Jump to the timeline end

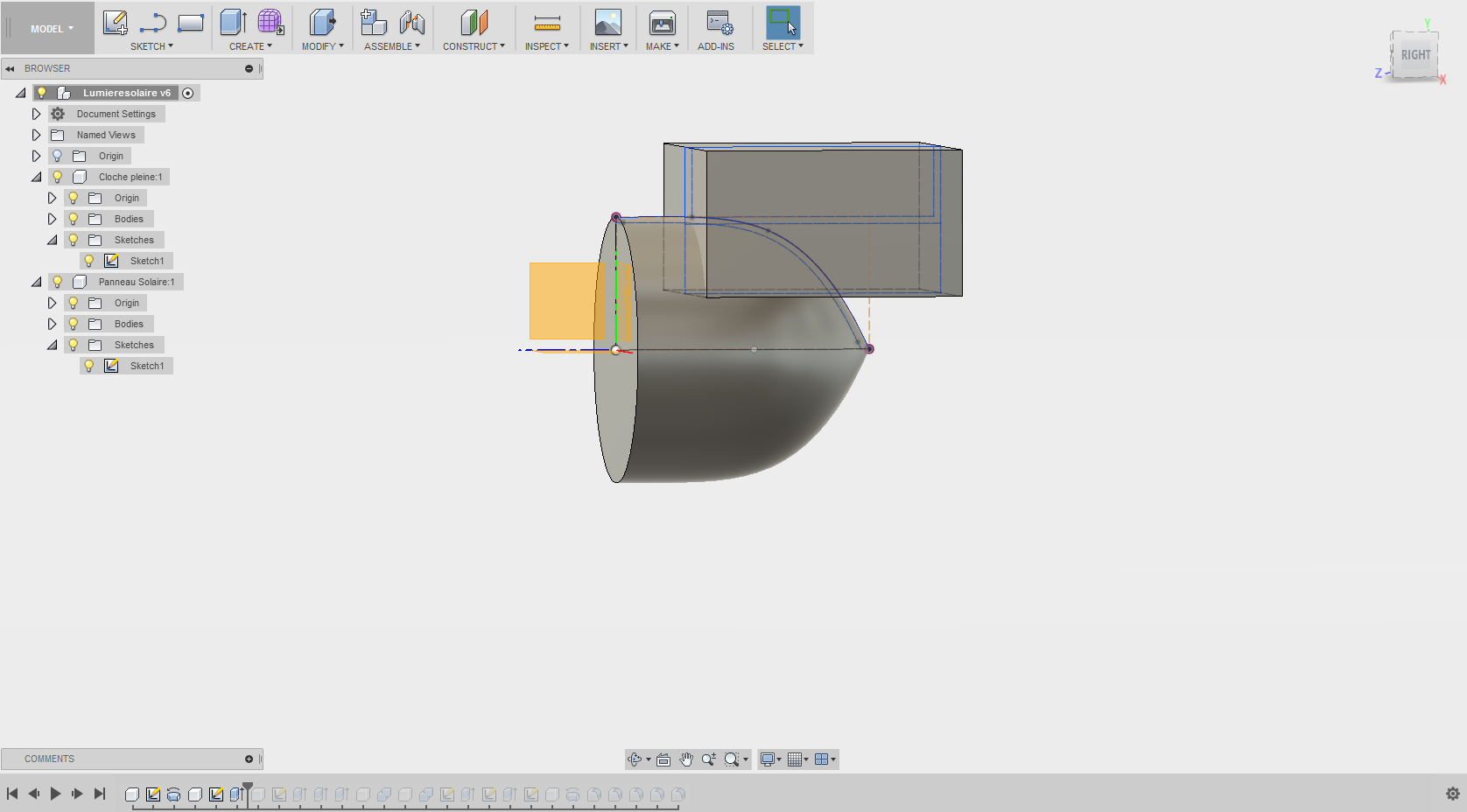(100, 794)
